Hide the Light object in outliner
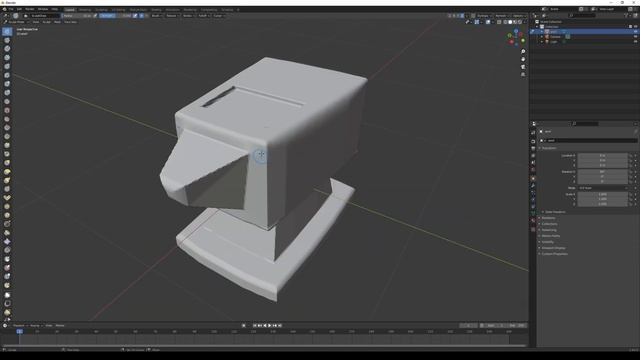This screenshot has width=640, height=360. coord(635,42)
